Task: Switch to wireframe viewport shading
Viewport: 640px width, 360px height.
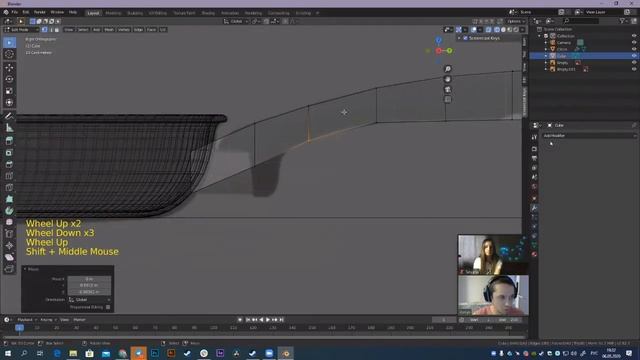Action: (x=497, y=30)
